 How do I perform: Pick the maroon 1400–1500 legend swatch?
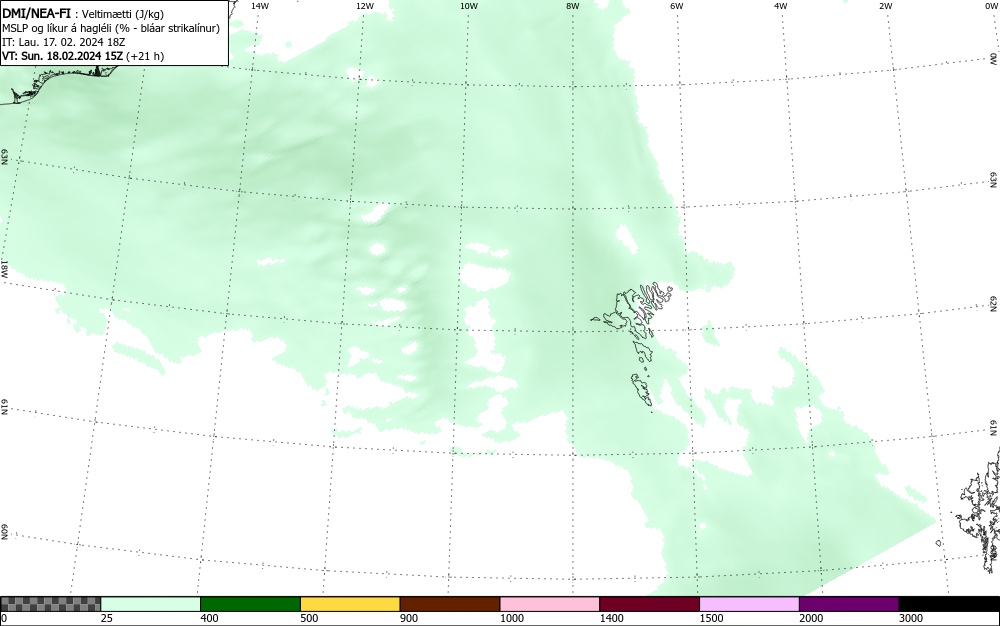click(649, 604)
